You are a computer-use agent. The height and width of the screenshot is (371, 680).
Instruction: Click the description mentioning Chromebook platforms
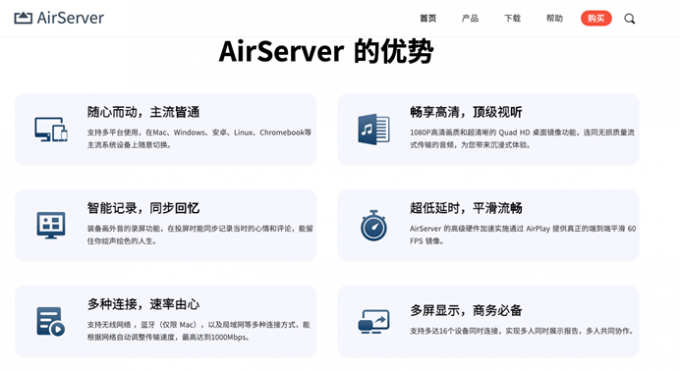click(x=199, y=138)
